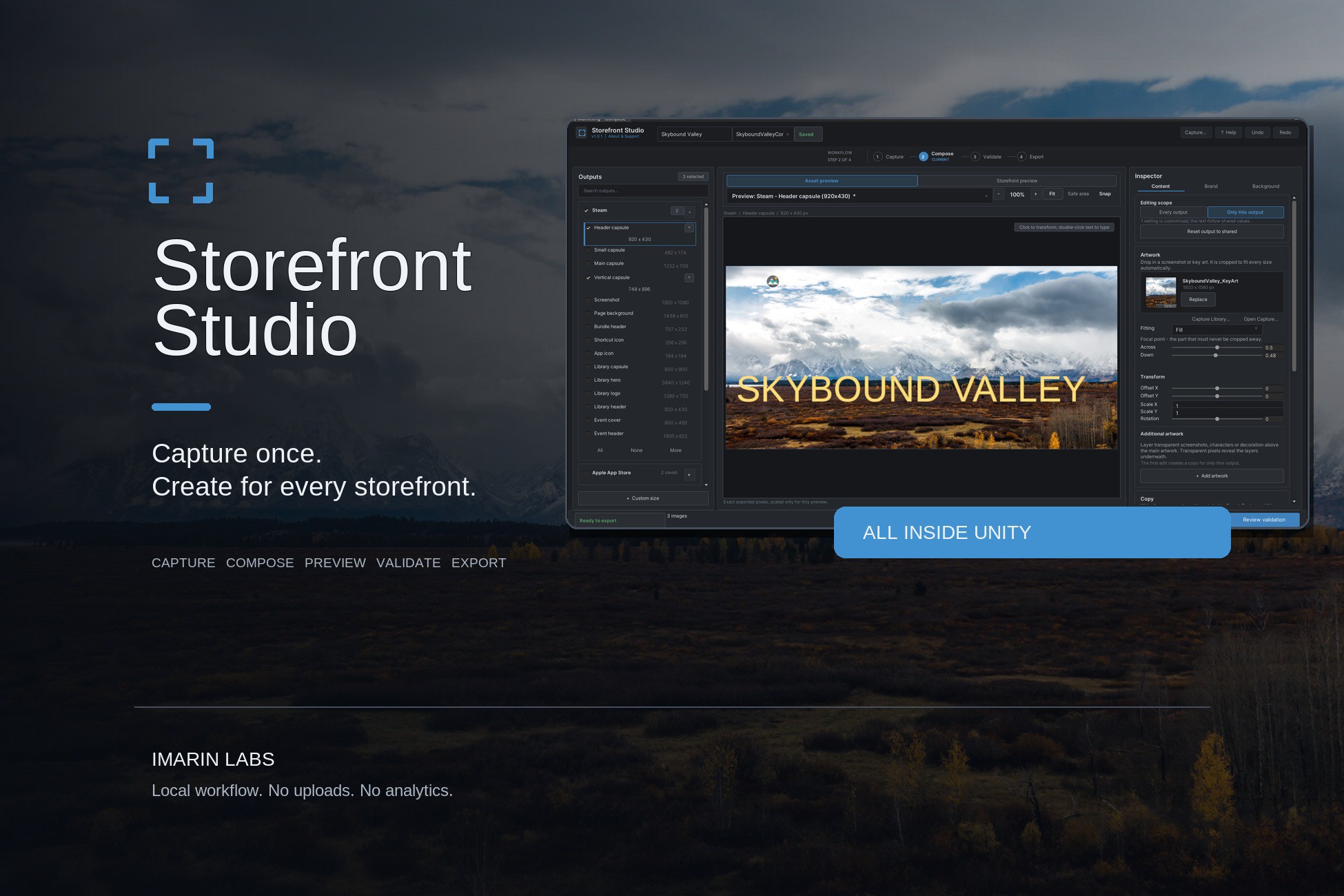
Task: Toggle the Apple App Store checkbox
Action: [x=587, y=473]
